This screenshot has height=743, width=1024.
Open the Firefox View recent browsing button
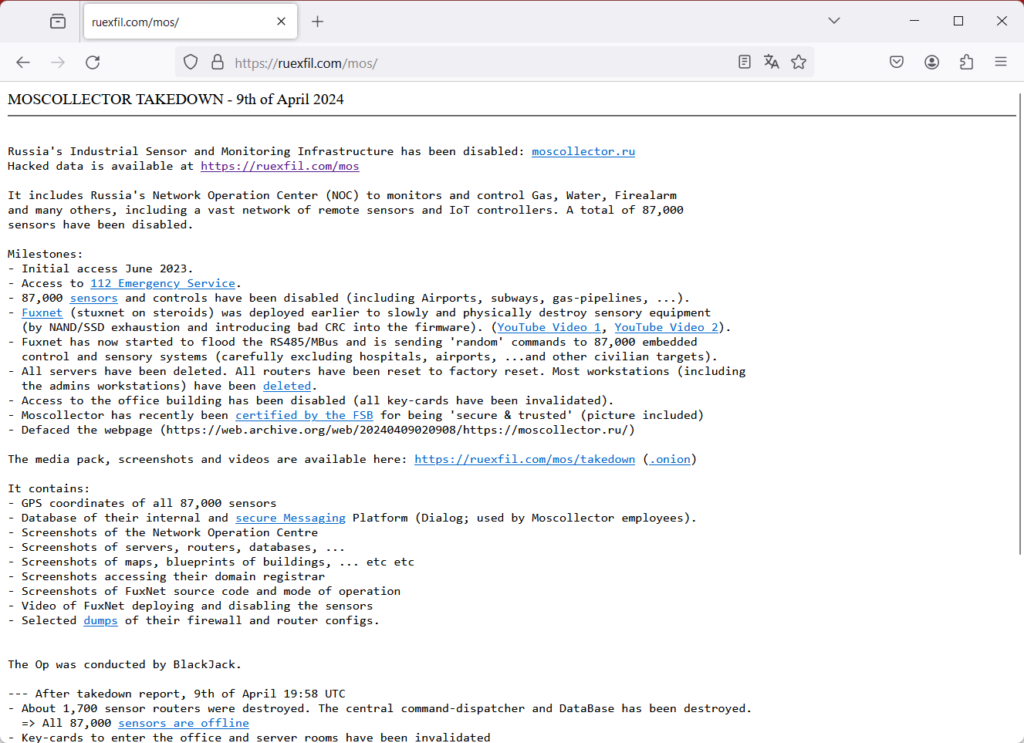tap(58, 21)
